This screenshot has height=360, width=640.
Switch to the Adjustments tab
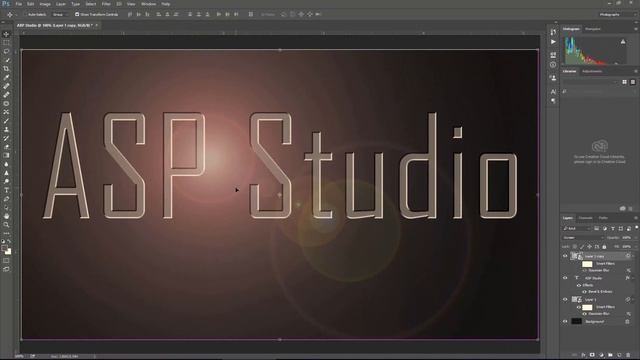[592, 71]
